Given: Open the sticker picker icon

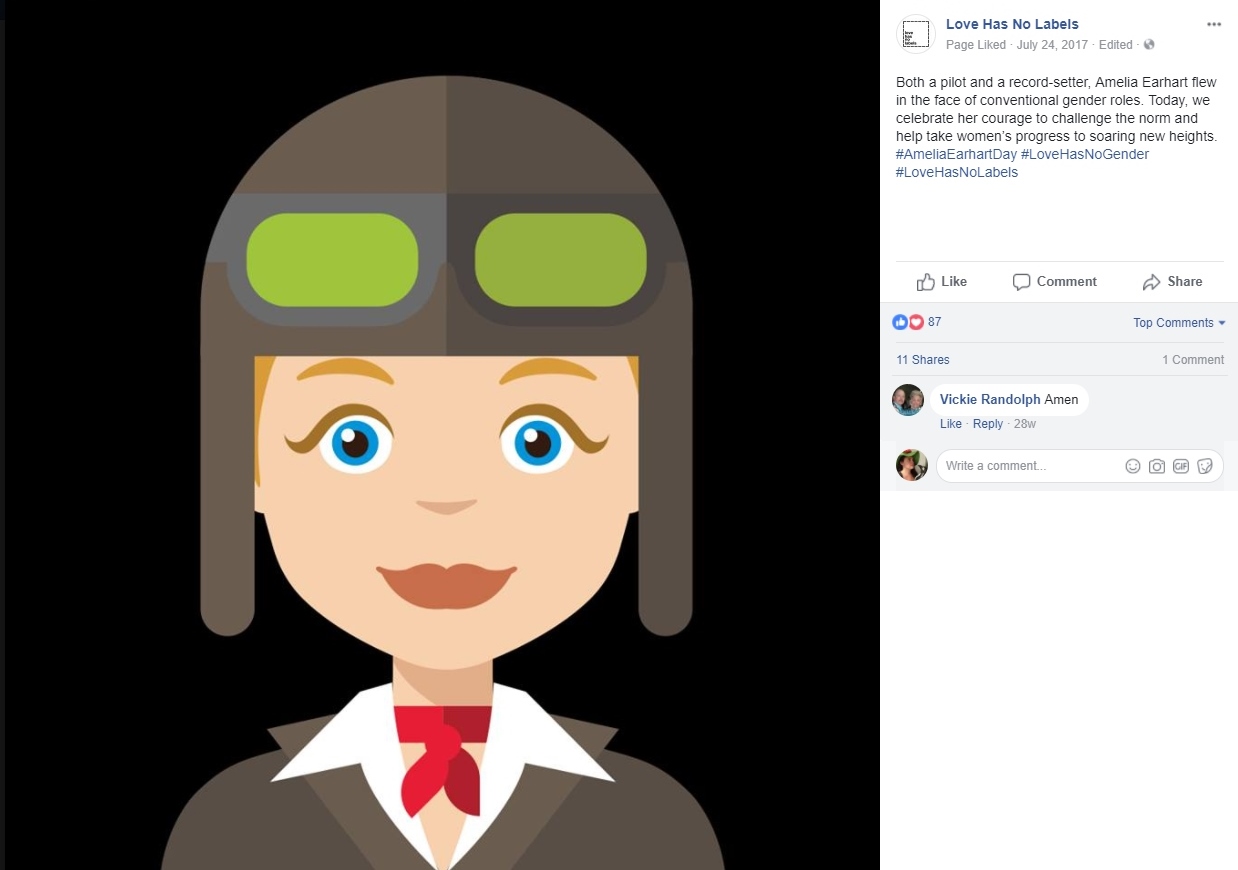Looking at the screenshot, I should click(1205, 466).
